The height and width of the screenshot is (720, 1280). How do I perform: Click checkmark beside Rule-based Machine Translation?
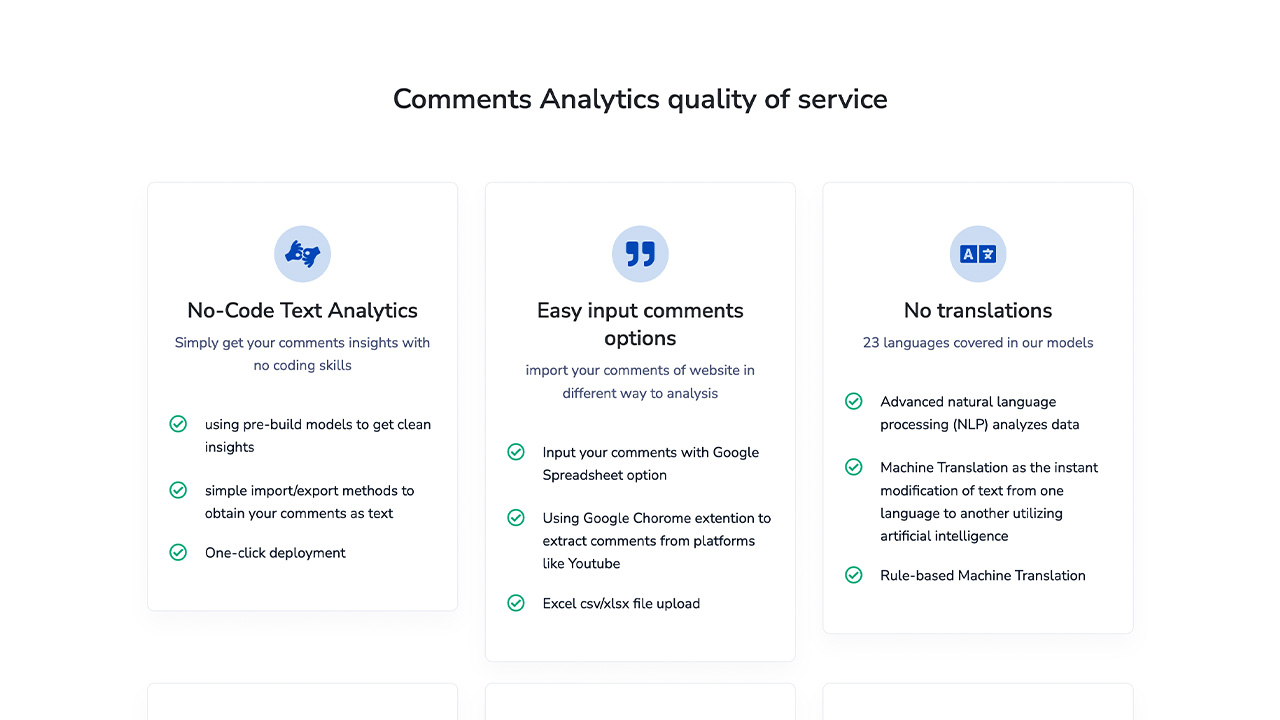[x=854, y=575]
